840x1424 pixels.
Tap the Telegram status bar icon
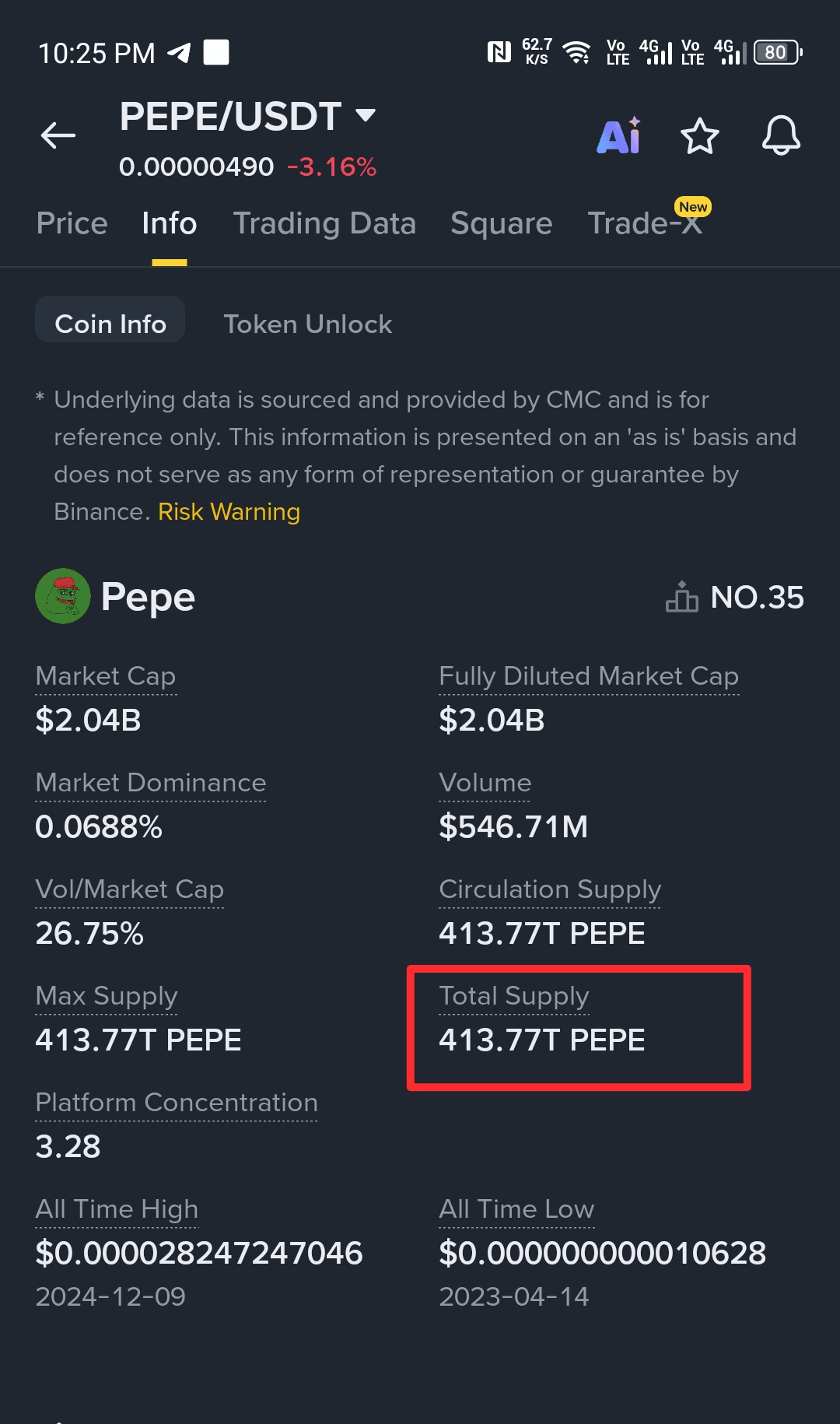(179, 53)
